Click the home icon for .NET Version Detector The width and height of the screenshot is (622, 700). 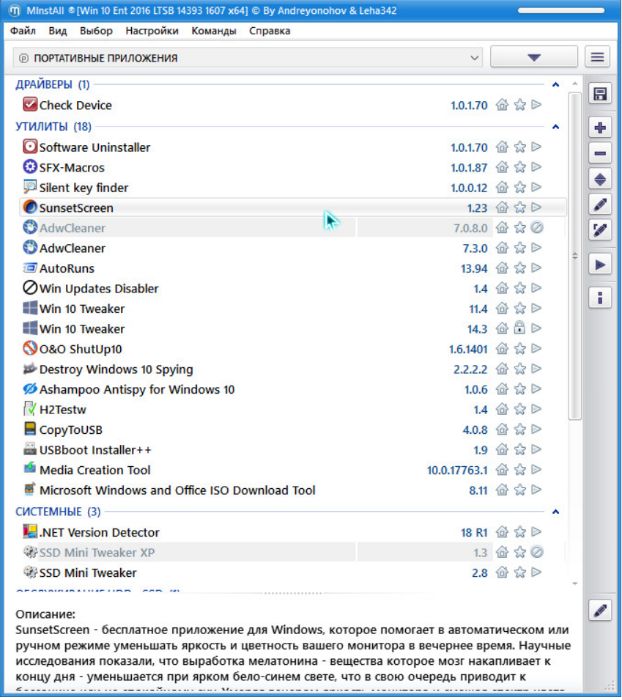click(502, 532)
